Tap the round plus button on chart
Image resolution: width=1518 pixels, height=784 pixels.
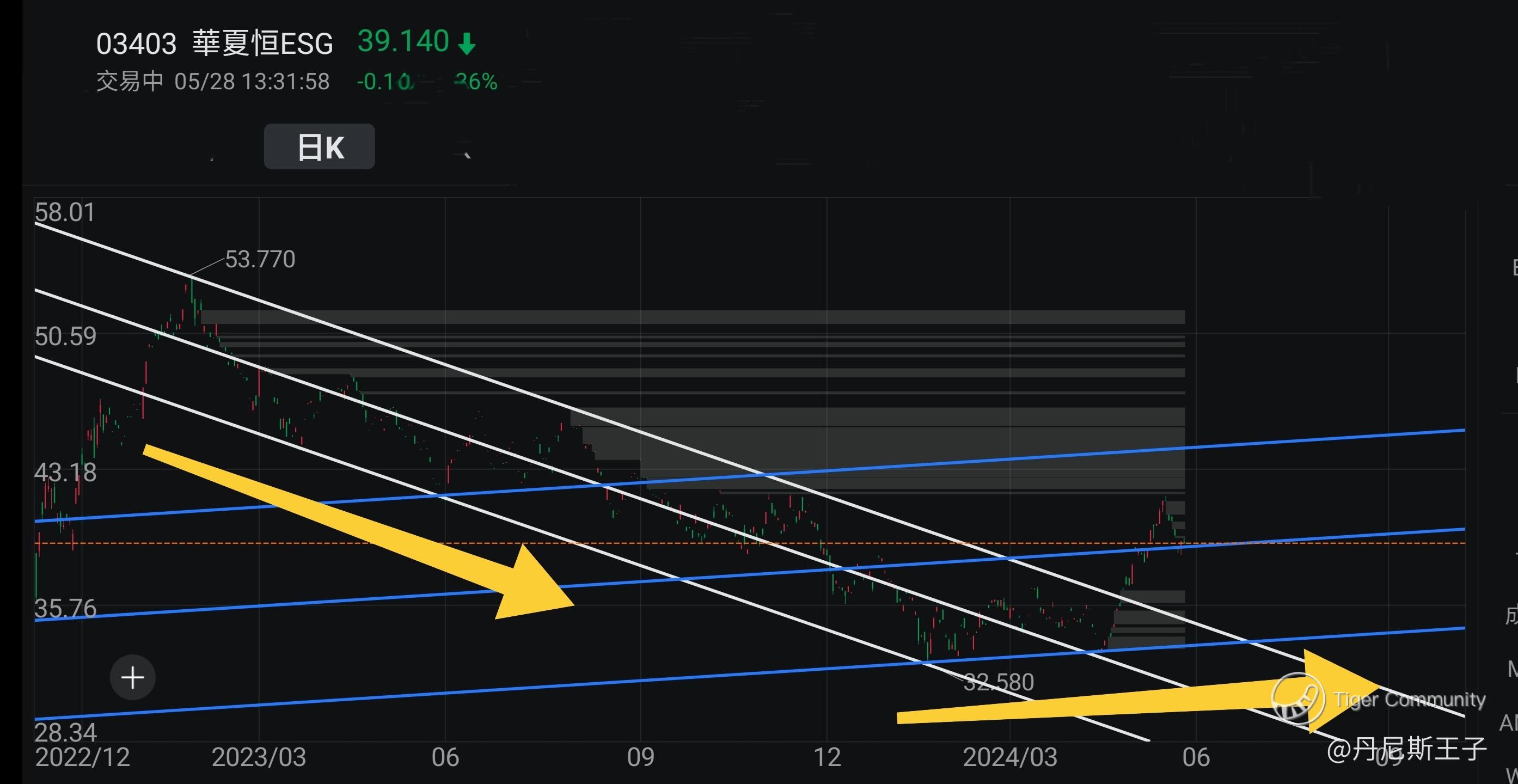click(x=133, y=677)
